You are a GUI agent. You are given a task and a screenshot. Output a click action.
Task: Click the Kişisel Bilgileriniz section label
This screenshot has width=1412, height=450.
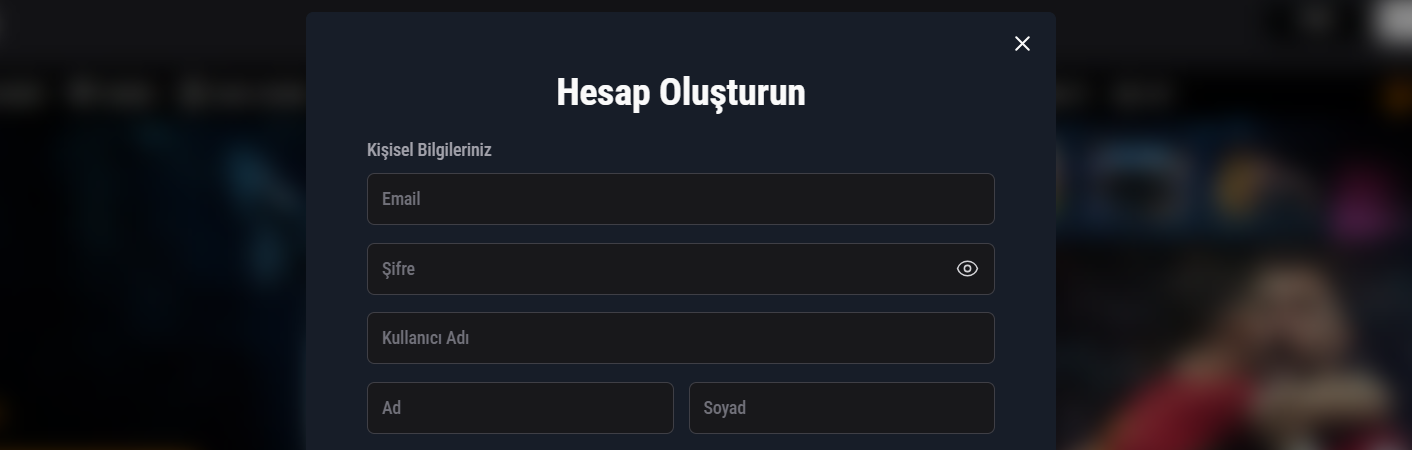click(429, 150)
